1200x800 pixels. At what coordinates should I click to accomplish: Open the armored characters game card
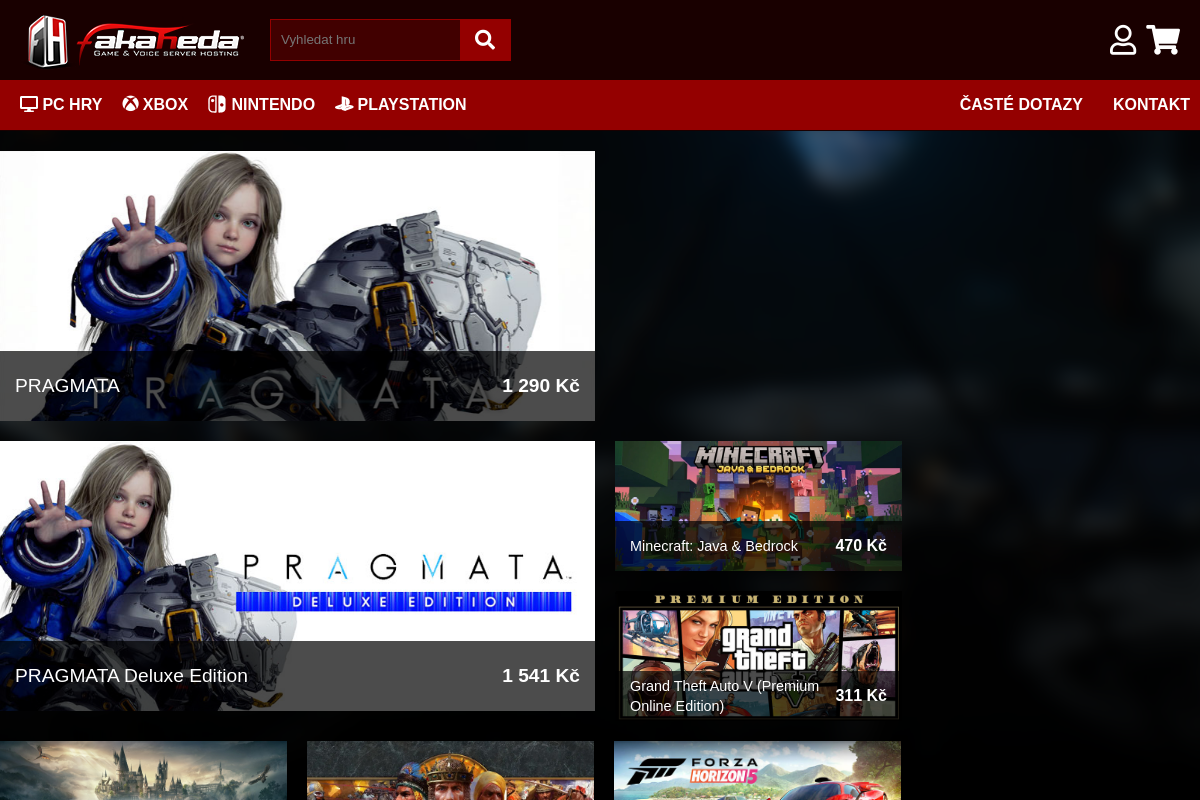coord(450,770)
